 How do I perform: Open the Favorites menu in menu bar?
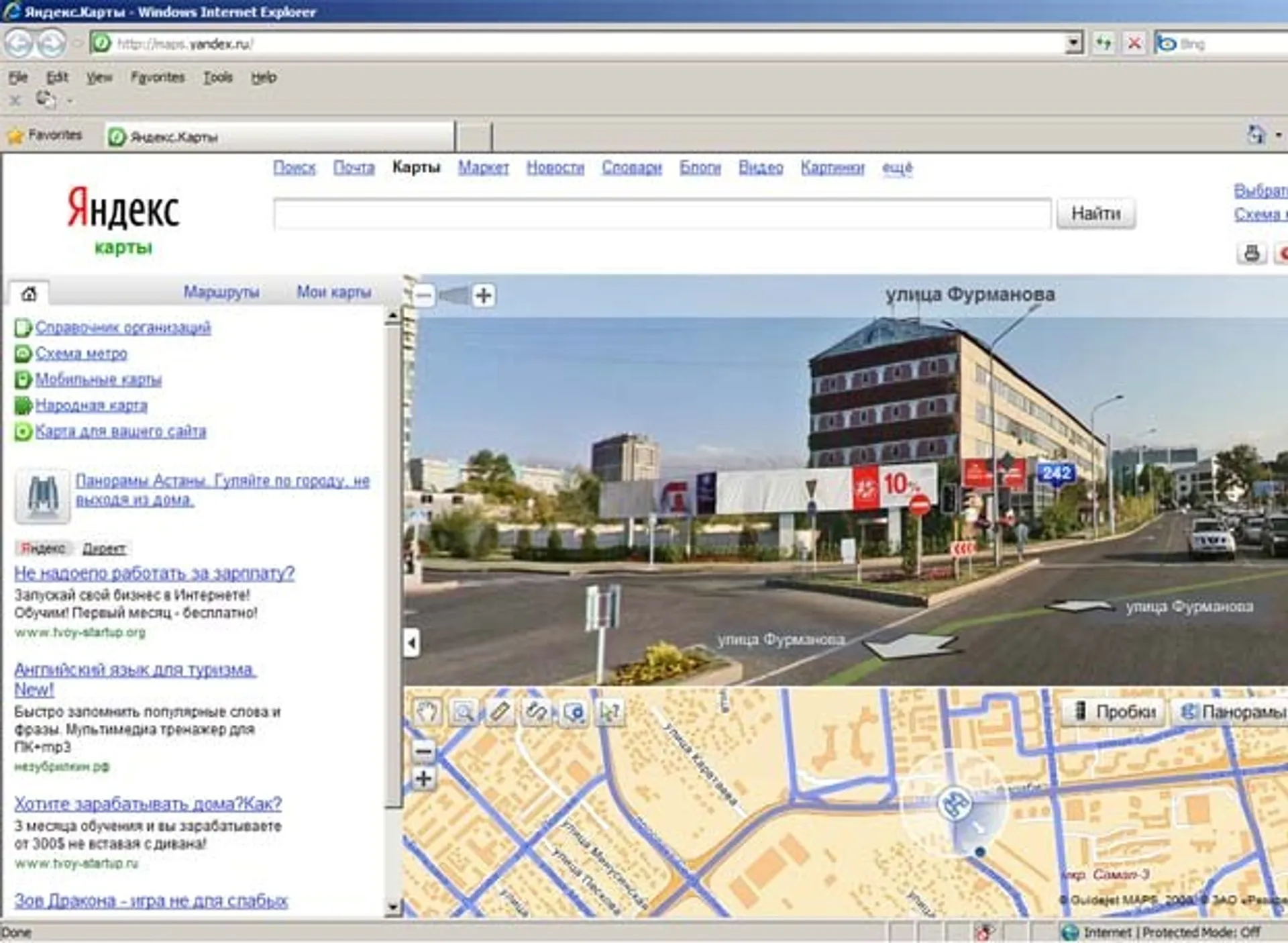click(158, 77)
